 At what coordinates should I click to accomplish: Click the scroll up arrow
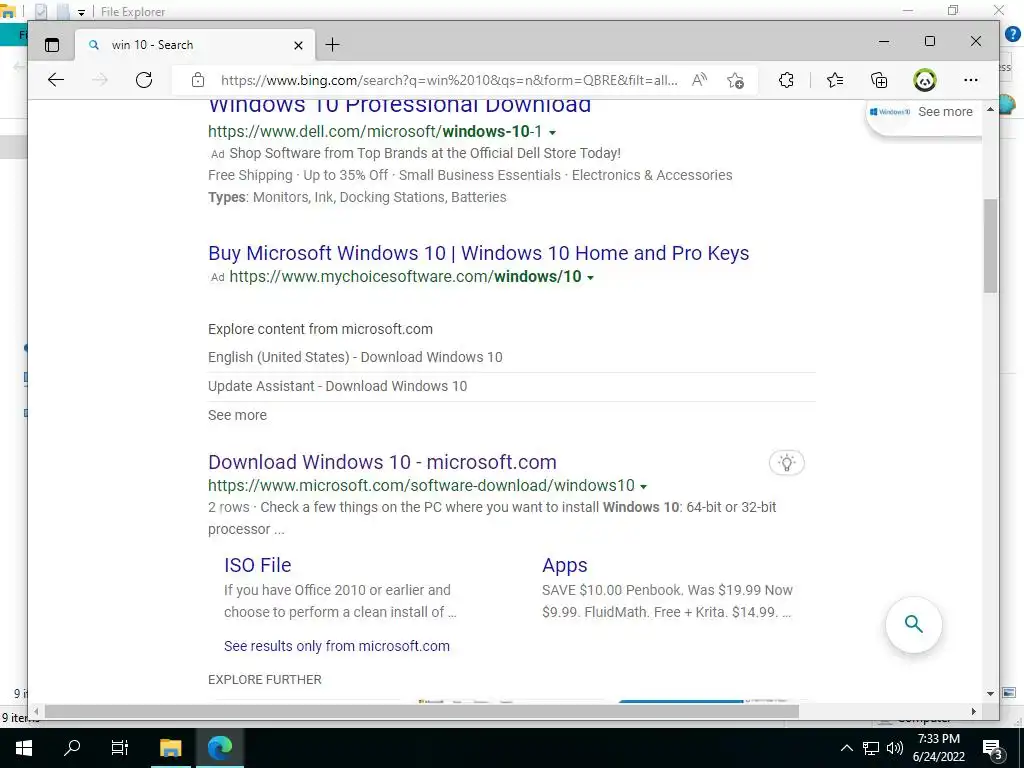click(991, 110)
